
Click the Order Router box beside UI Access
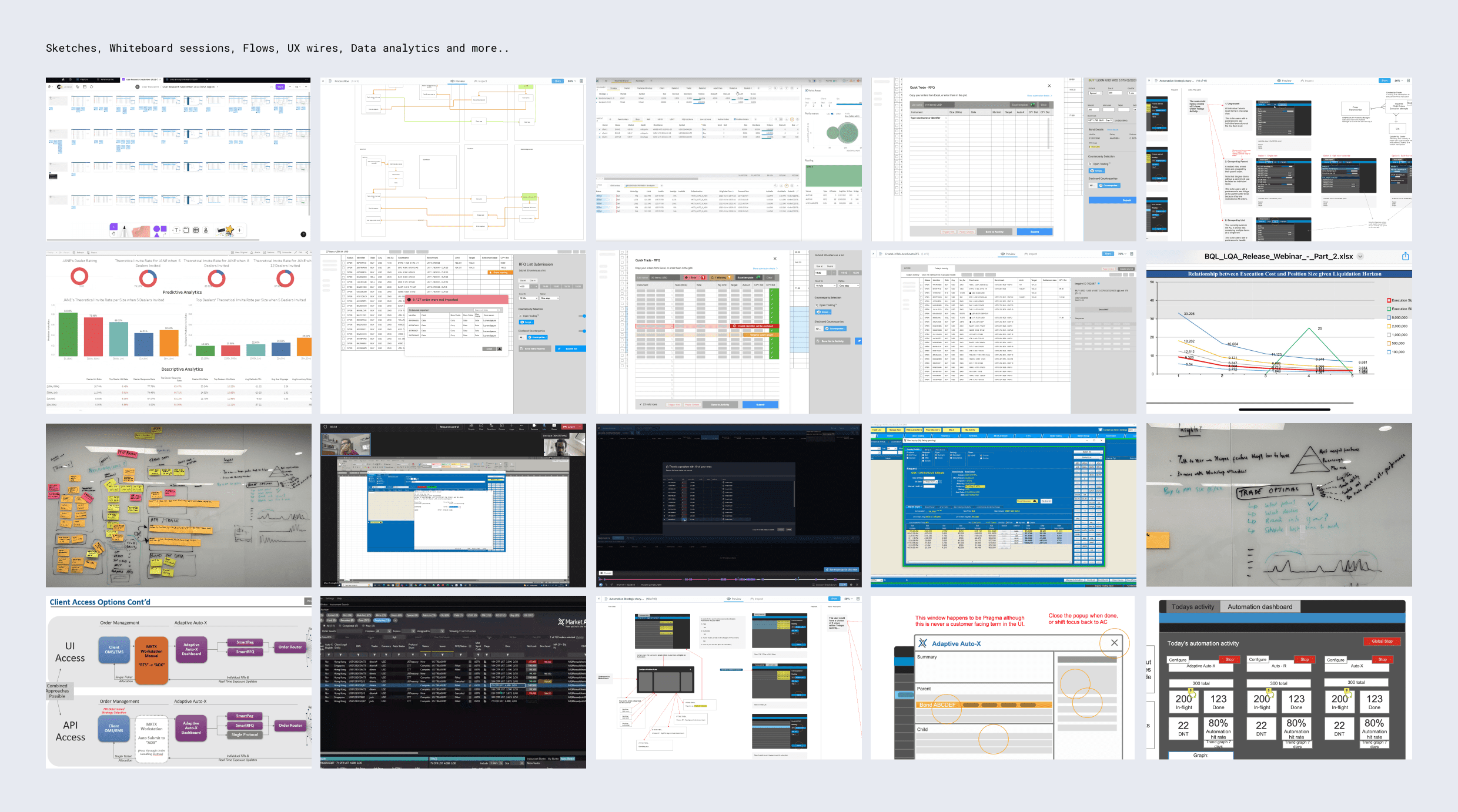290,647
